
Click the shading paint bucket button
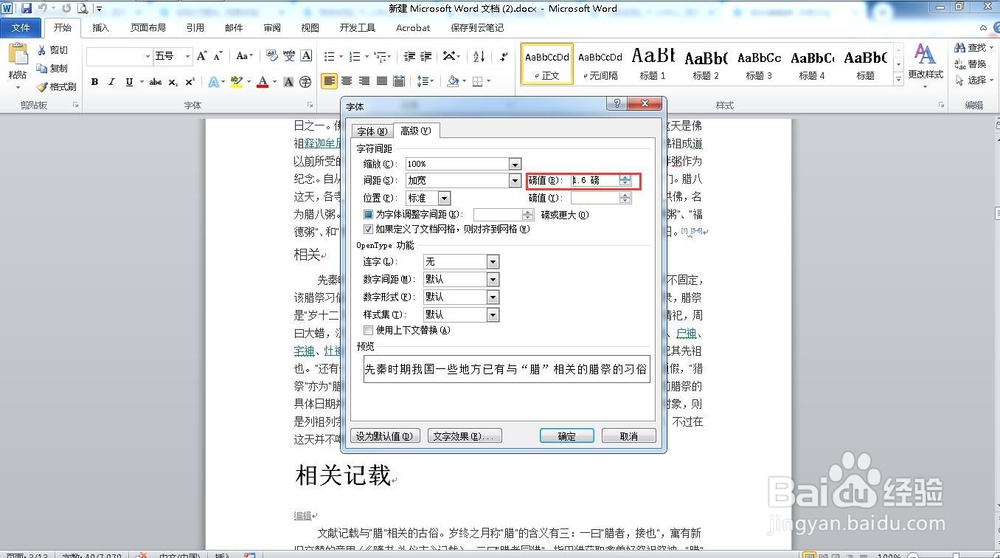tap(453, 82)
